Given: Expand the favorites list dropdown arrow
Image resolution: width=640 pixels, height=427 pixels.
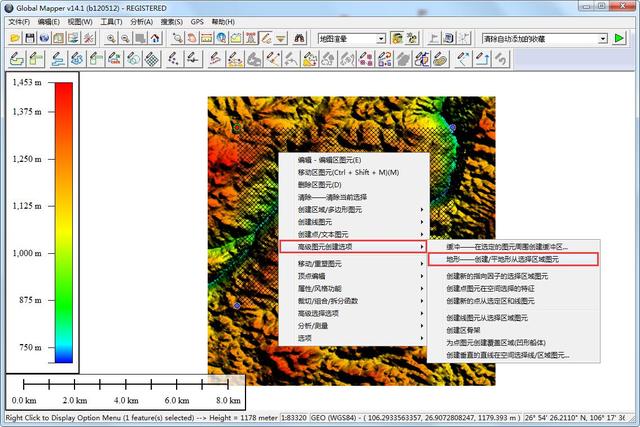Looking at the screenshot, I should tap(603, 39).
